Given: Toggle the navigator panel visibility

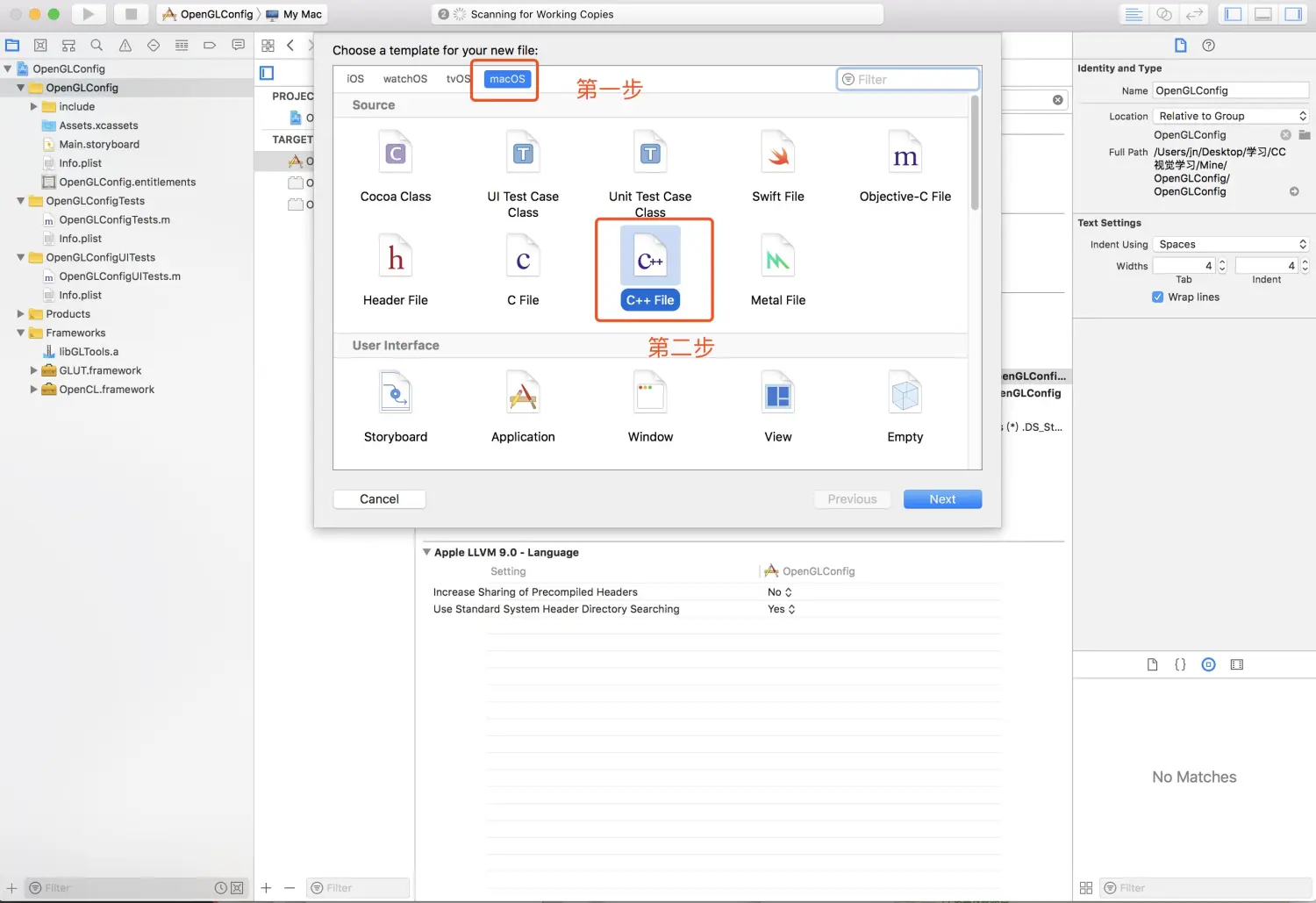Looking at the screenshot, I should (x=1233, y=14).
